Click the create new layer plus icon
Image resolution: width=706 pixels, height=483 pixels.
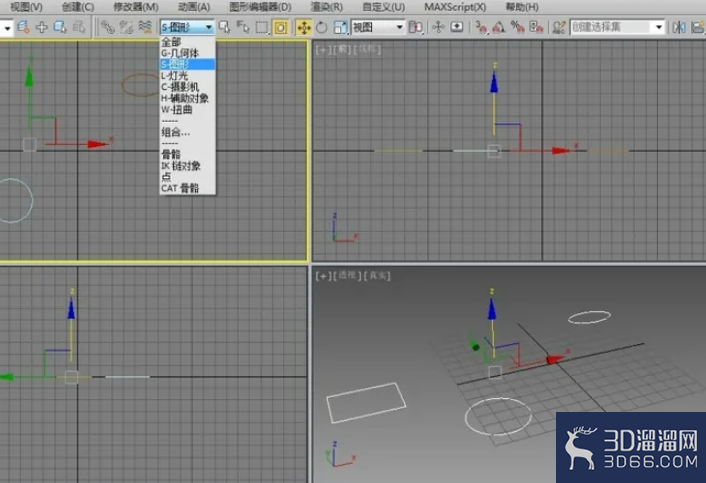tap(41, 27)
